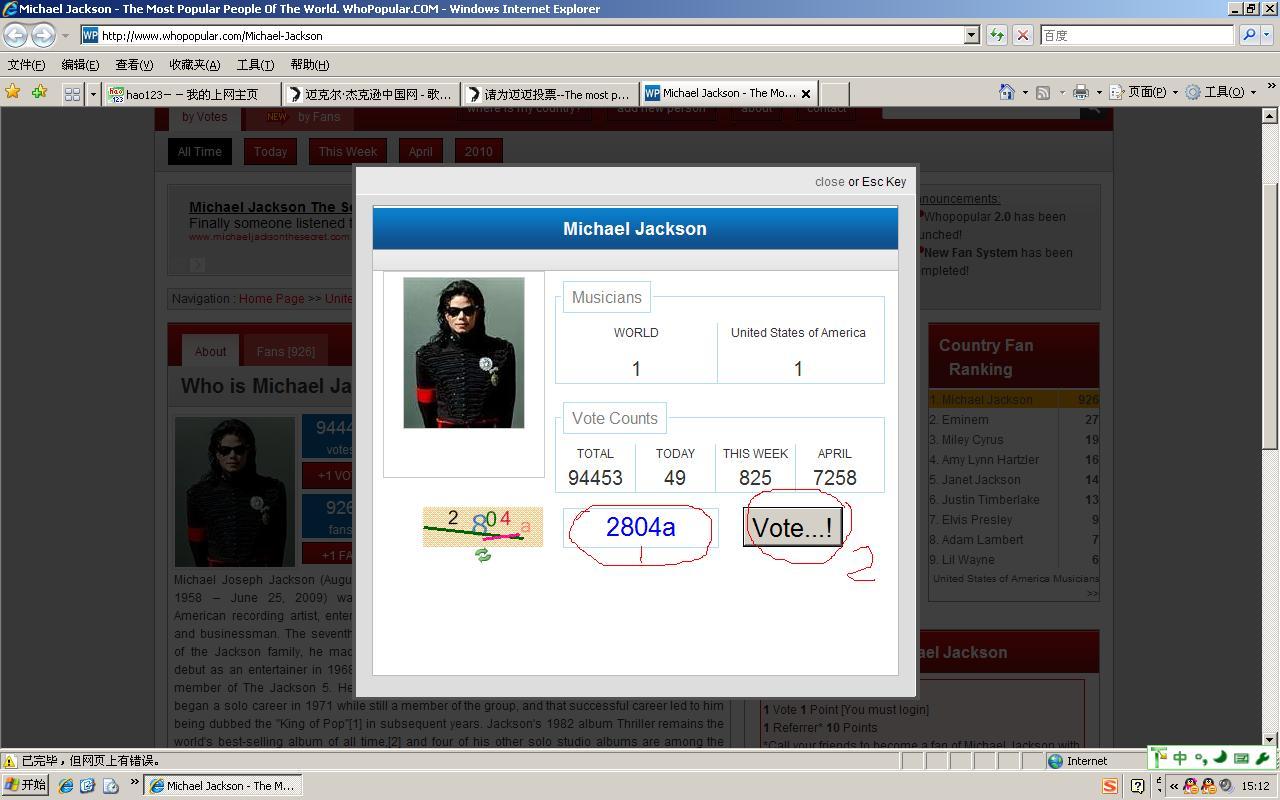Click the Quick Tabs grid icon
Image resolution: width=1280 pixels, height=800 pixels.
click(x=72, y=94)
